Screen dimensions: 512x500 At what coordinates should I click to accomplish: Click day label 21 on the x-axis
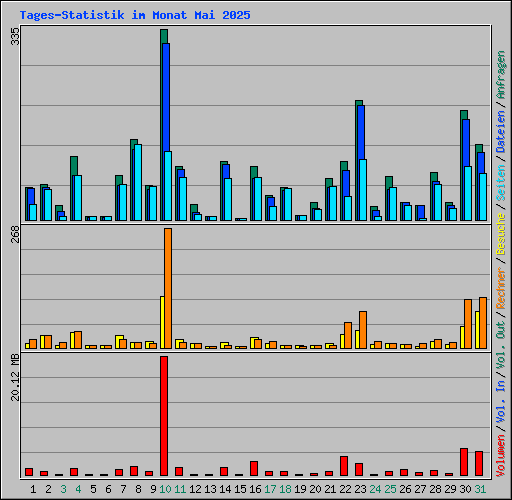click(x=330, y=489)
